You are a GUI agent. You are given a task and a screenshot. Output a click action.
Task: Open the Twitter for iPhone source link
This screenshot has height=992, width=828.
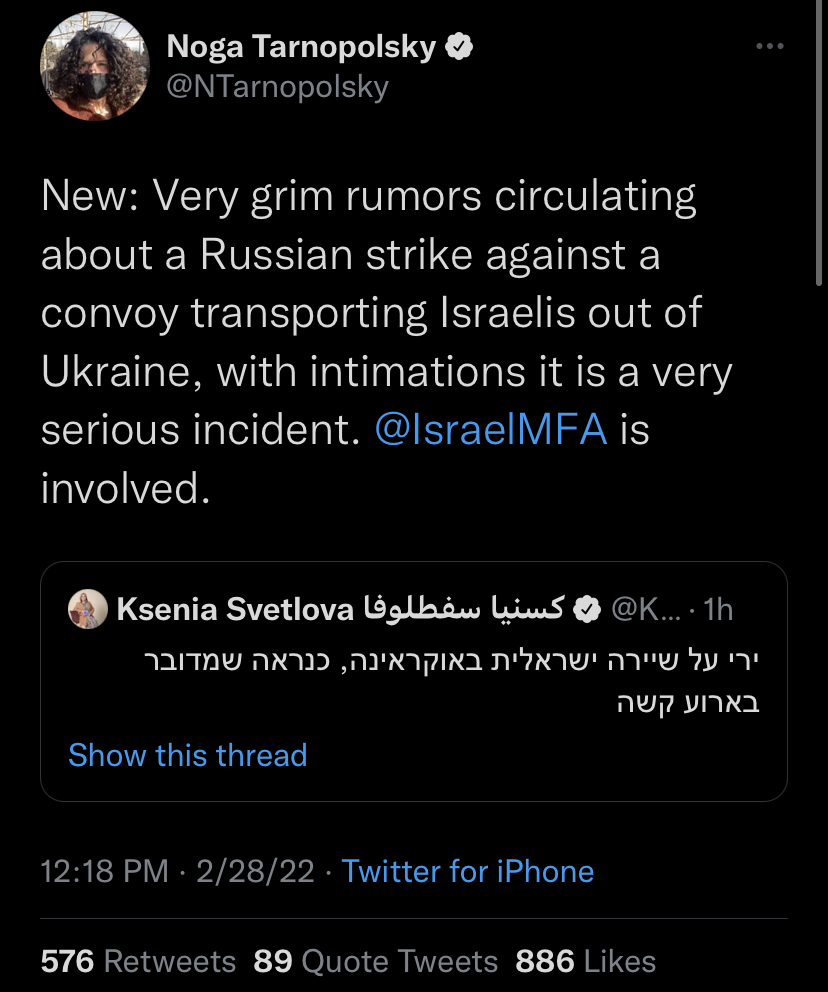(468, 871)
